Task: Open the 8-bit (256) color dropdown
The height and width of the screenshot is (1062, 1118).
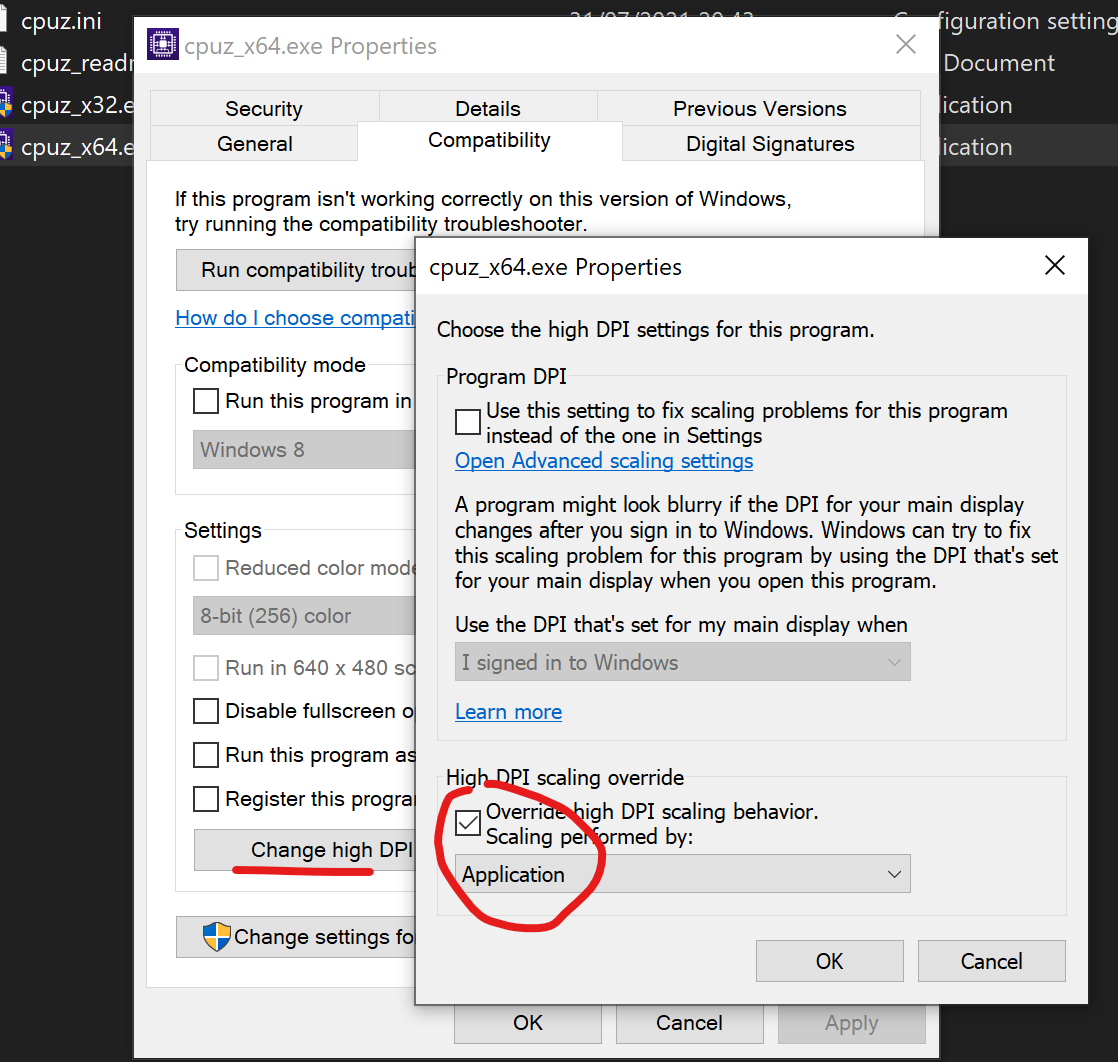Action: pyautogui.click(x=304, y=616)
